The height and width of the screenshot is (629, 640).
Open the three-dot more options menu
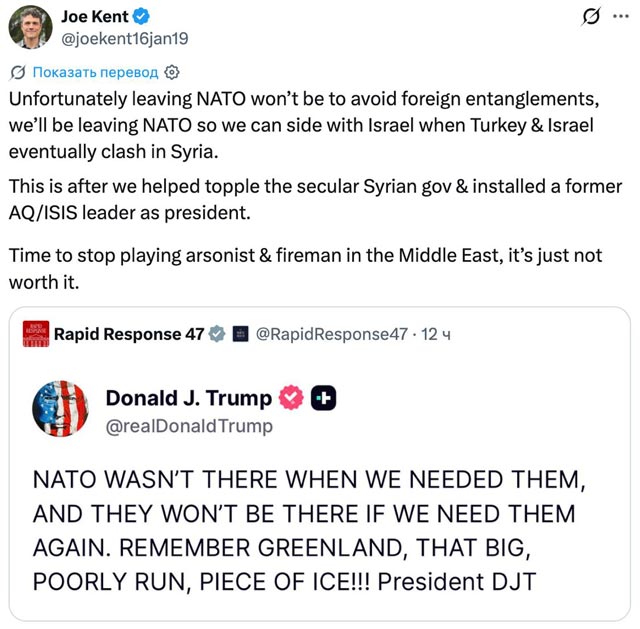[x=622, y=17]
